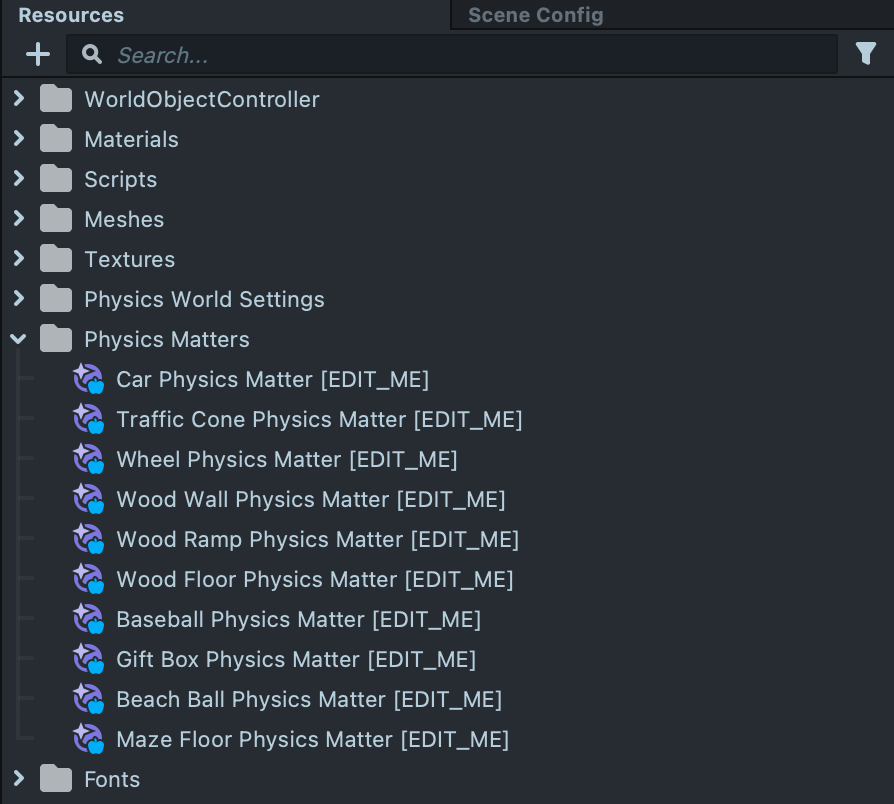Collapse the Physics Matters folder
Image resolution: width=894 pixels, height=804 pixels.
pos(18,339)
